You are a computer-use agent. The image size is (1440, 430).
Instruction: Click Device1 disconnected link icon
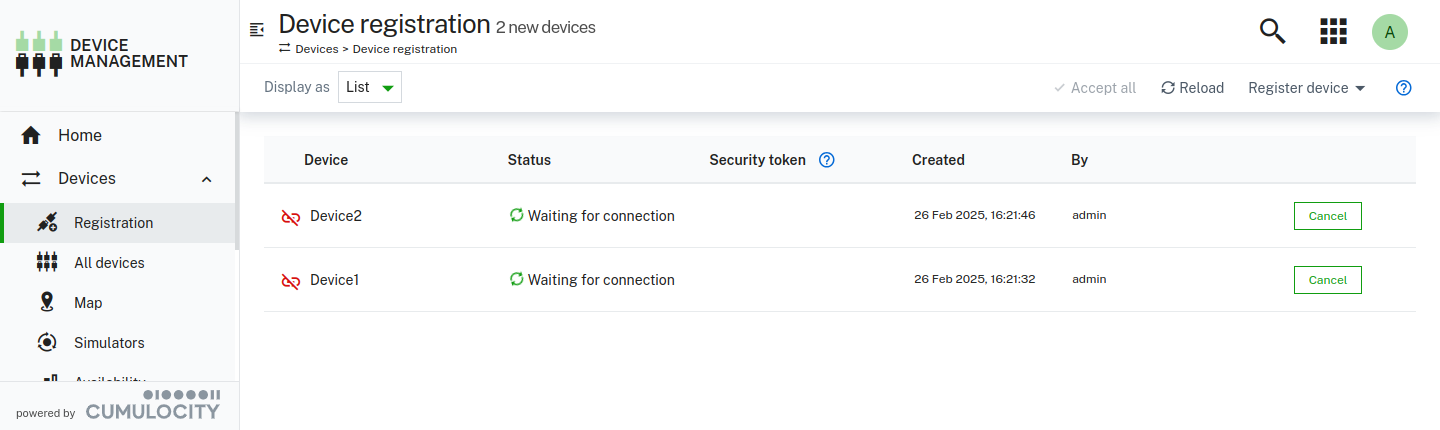point(291,281)
